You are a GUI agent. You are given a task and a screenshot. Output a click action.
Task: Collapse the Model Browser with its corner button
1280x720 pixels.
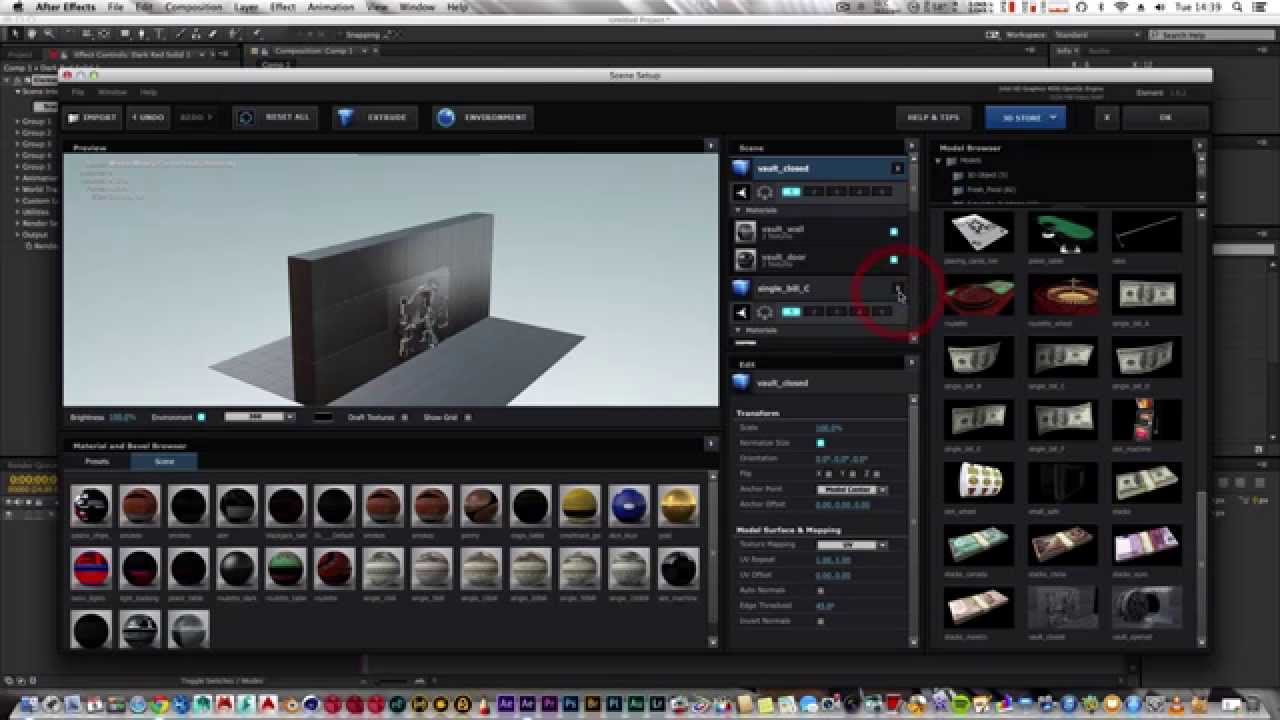tap(1201, 147)
